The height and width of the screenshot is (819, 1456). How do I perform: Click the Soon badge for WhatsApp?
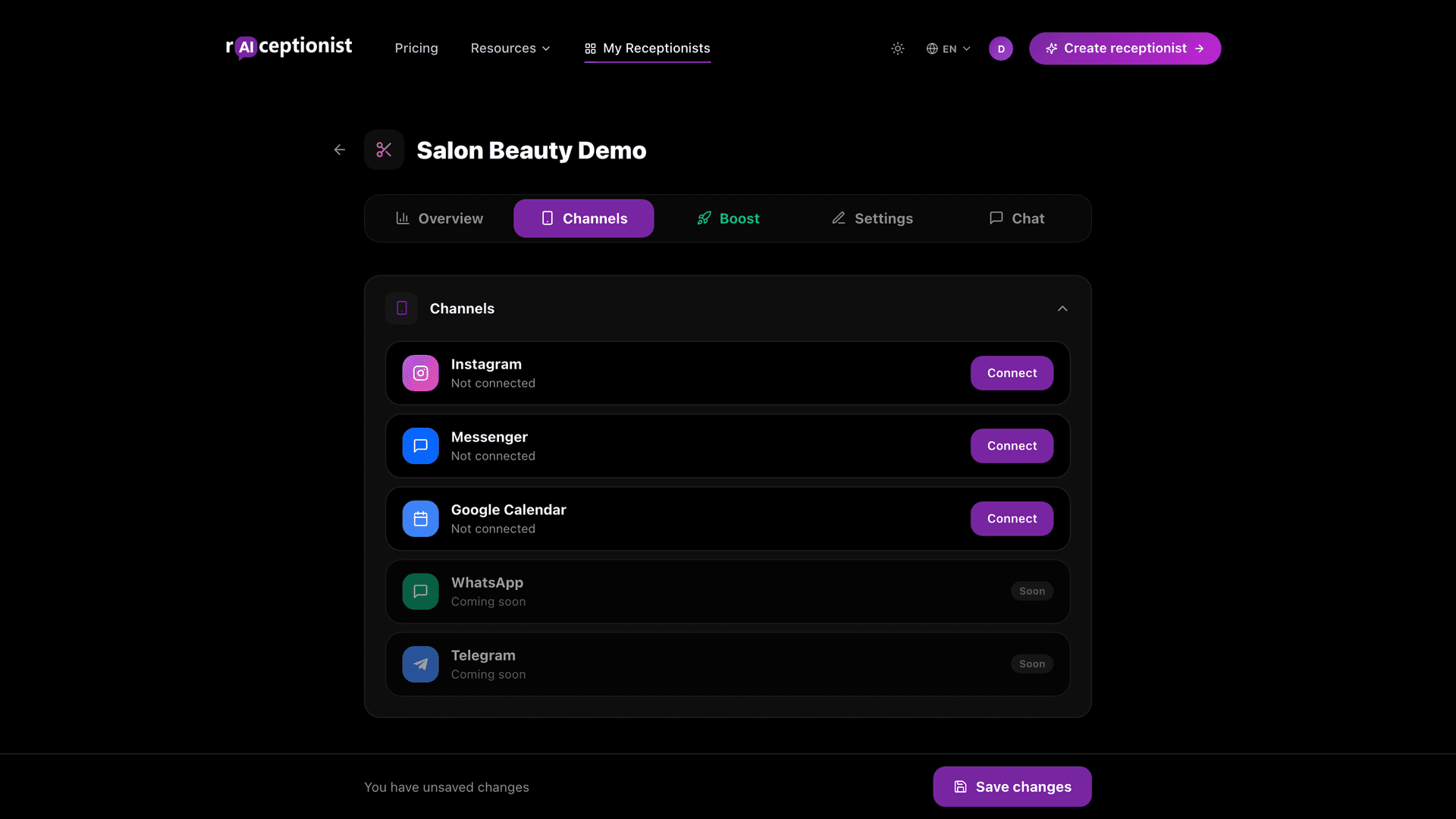[1032, 591]
